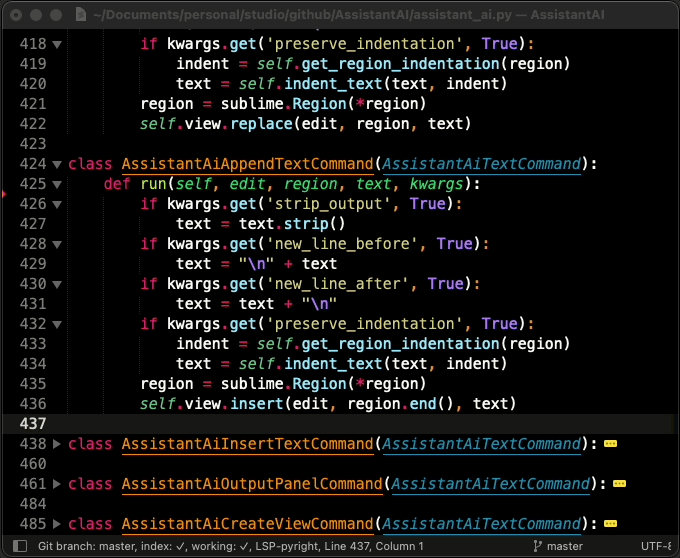This screenshot has height=558, width=680.
Task: Expand AssistantAiOutputPanelCommand class at line 461
Action: click(57, 484)
